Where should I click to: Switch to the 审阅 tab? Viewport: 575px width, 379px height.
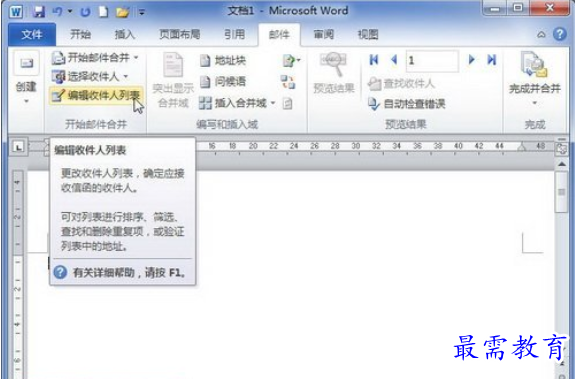click(323, 34)
